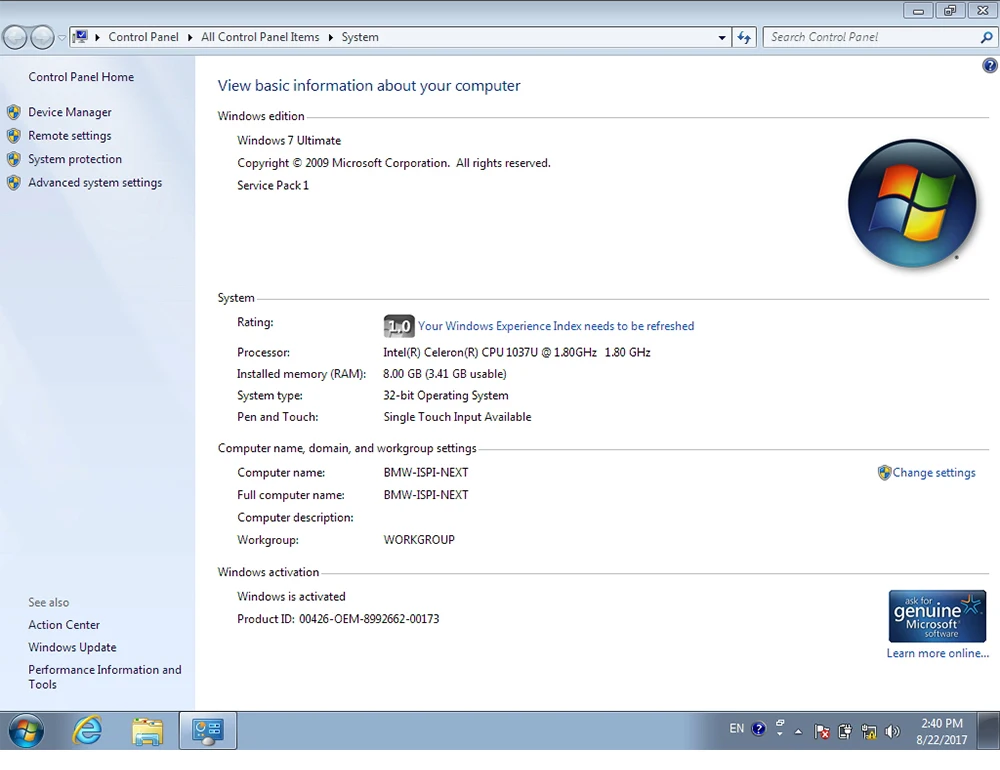Click power plug tray icon
1000x770 pixels.
tap(845, 732)
